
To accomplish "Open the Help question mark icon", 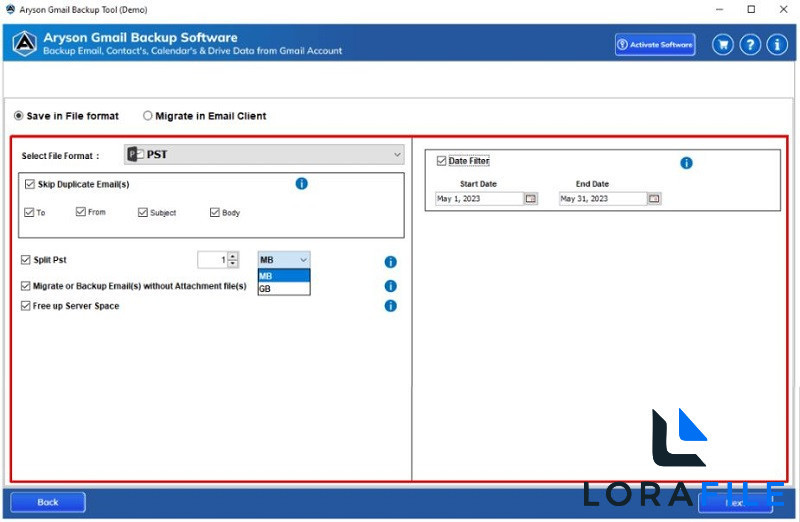I will tap(750, 45).
